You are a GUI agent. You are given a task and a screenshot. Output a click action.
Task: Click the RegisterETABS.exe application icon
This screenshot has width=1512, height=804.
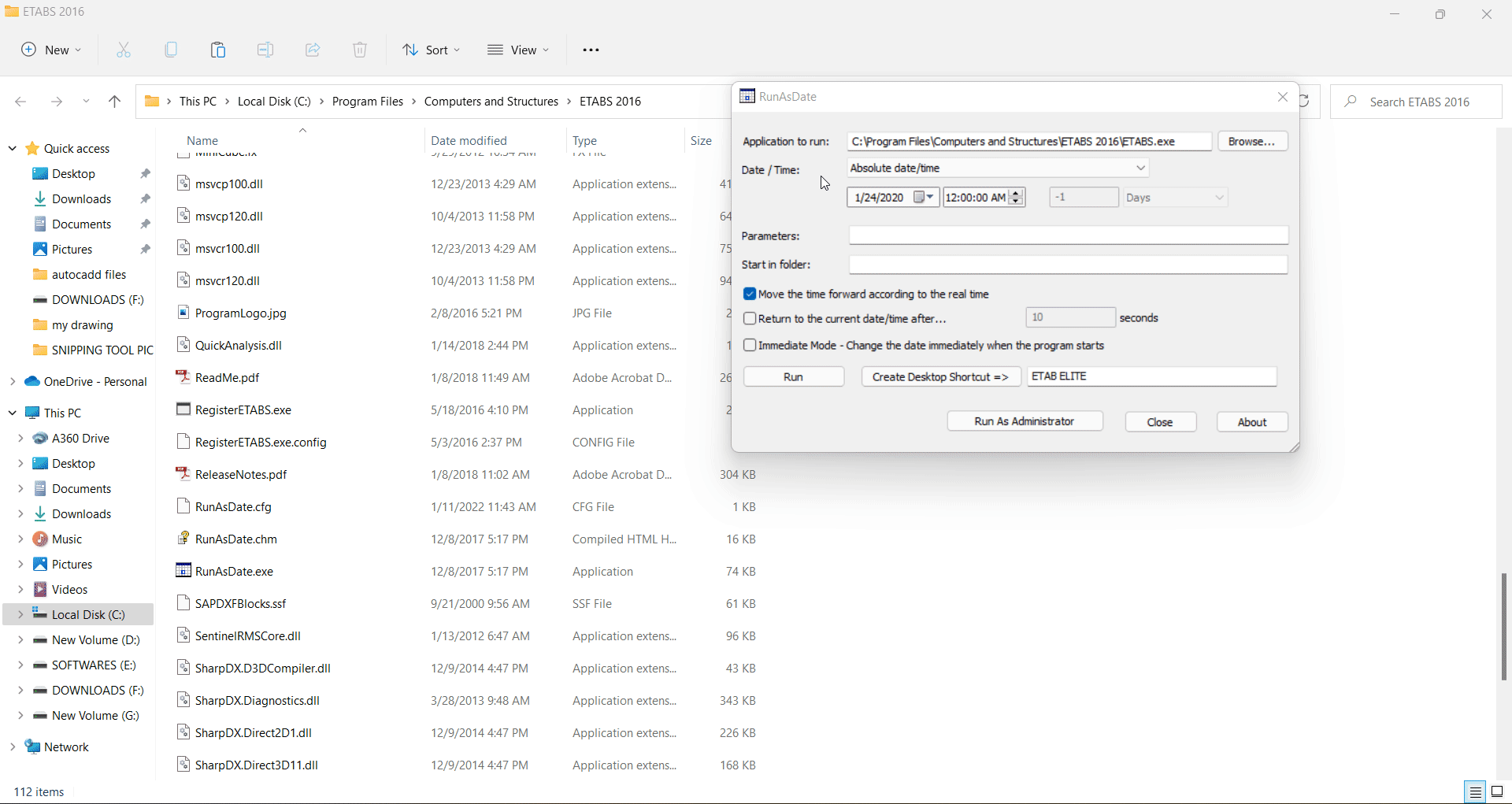coord(183,409)
